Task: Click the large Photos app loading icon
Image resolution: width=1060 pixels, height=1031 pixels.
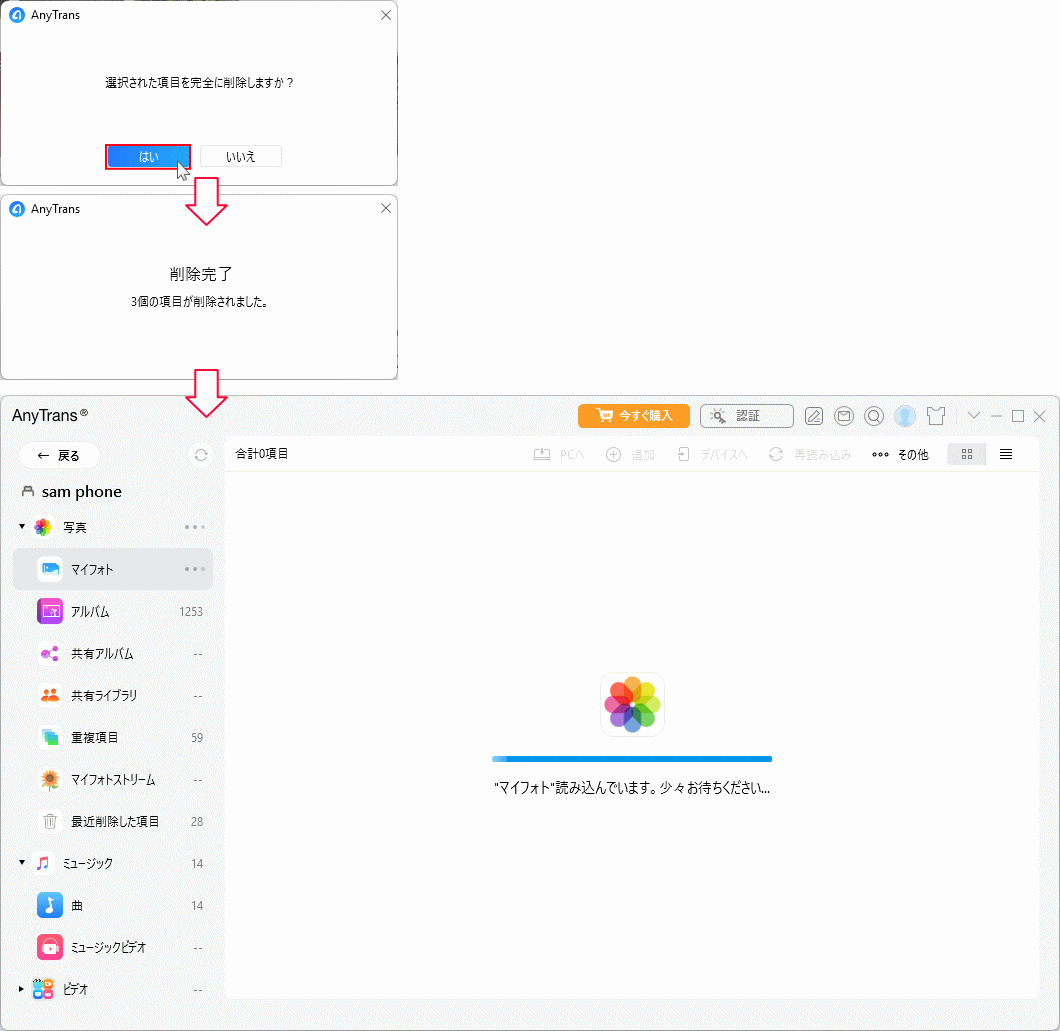Action: (x=632, y=704)
